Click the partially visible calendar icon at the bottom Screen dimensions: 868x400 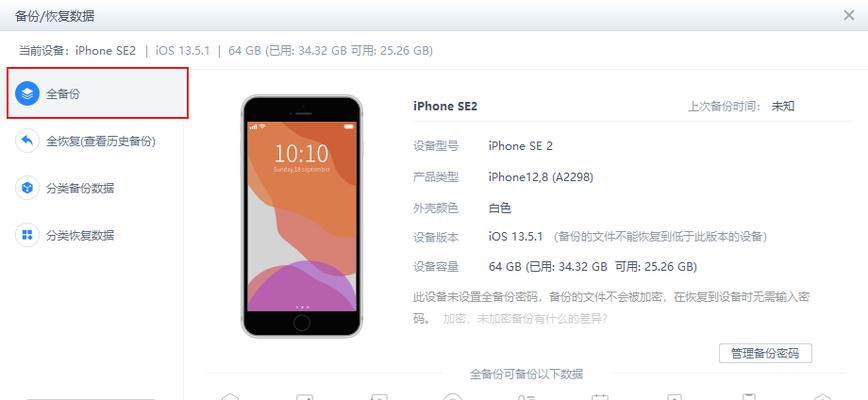[x=600, y=397]
